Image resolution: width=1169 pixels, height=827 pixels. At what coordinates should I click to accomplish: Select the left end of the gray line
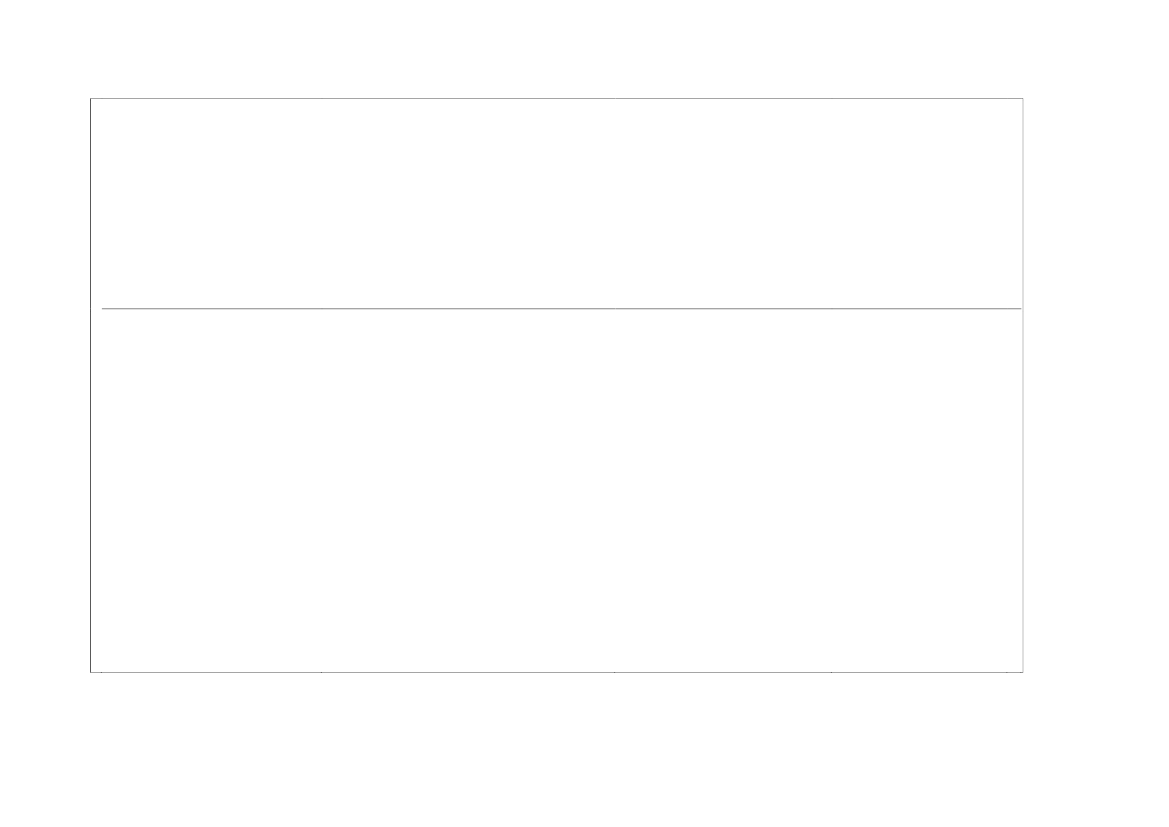click(103, 308)
